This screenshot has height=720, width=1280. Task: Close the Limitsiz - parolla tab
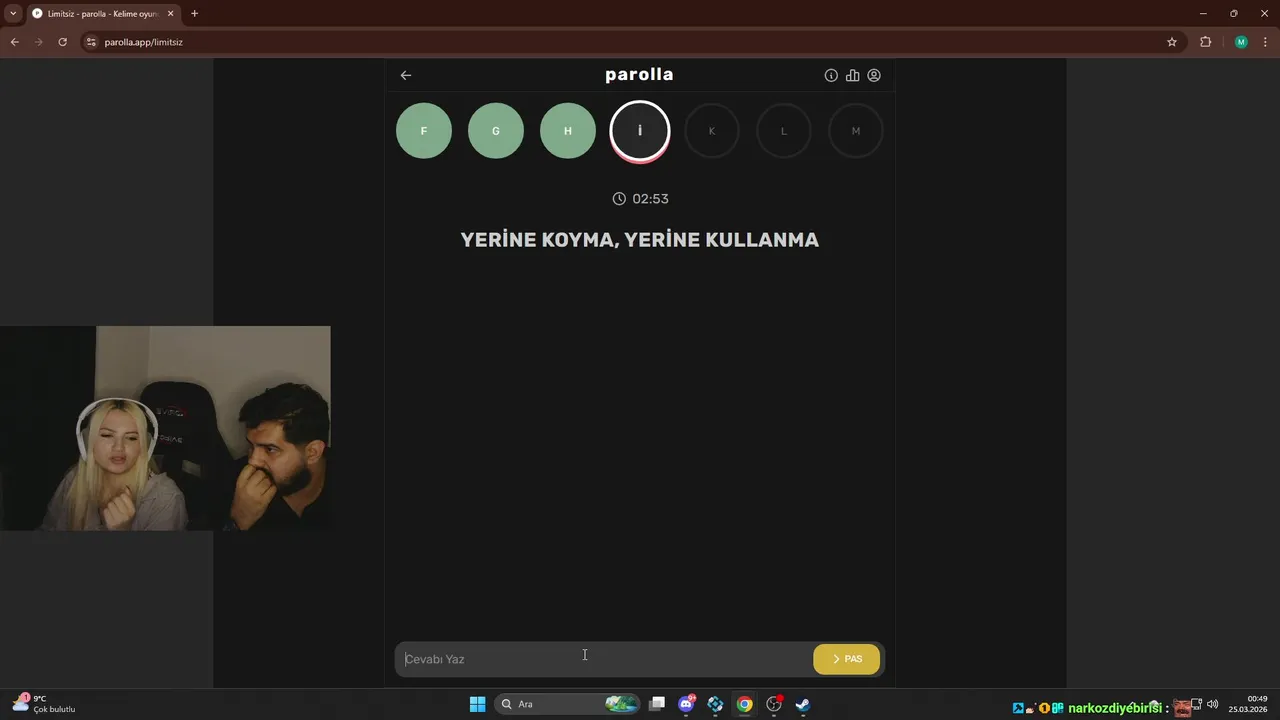coord(170,13)
